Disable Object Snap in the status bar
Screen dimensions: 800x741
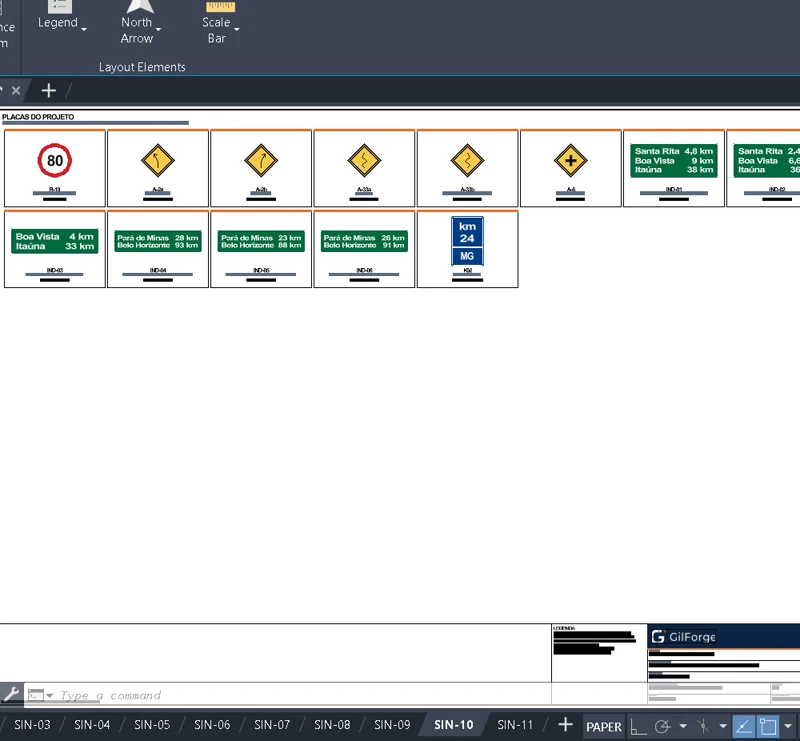pos(768,726)
